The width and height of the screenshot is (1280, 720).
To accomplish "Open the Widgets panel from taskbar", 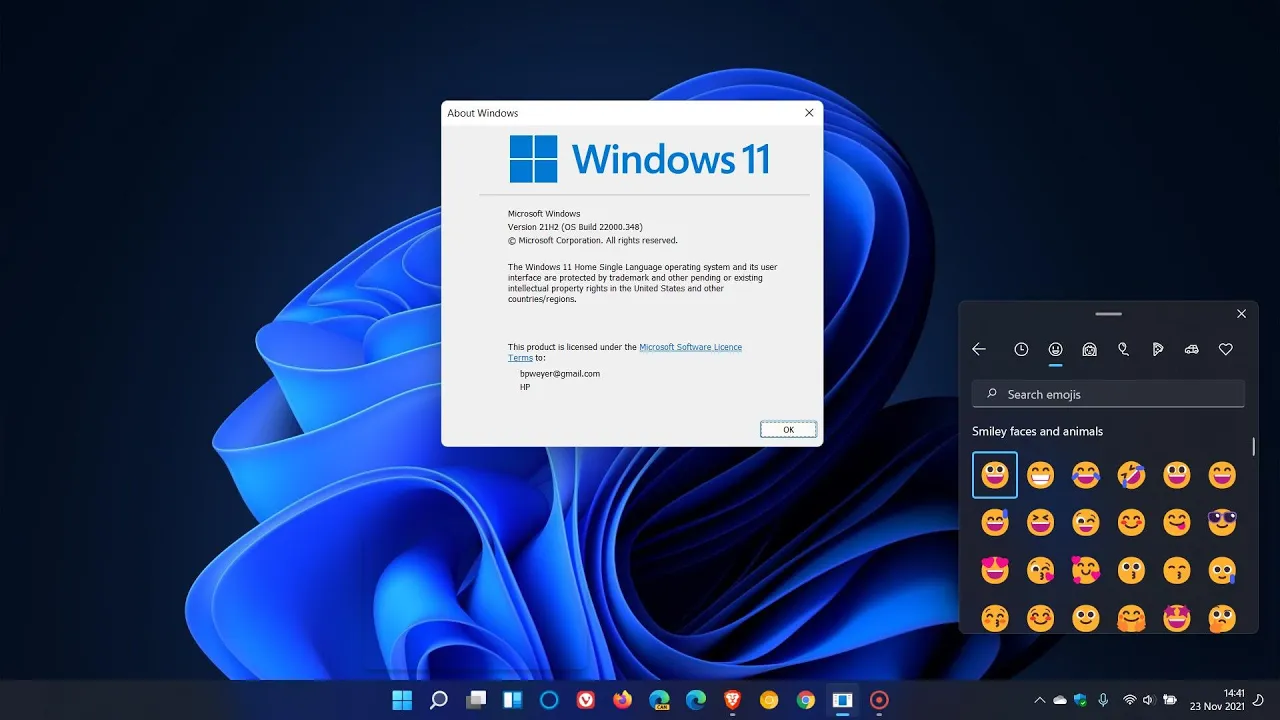I will click(x=512, y=700).
